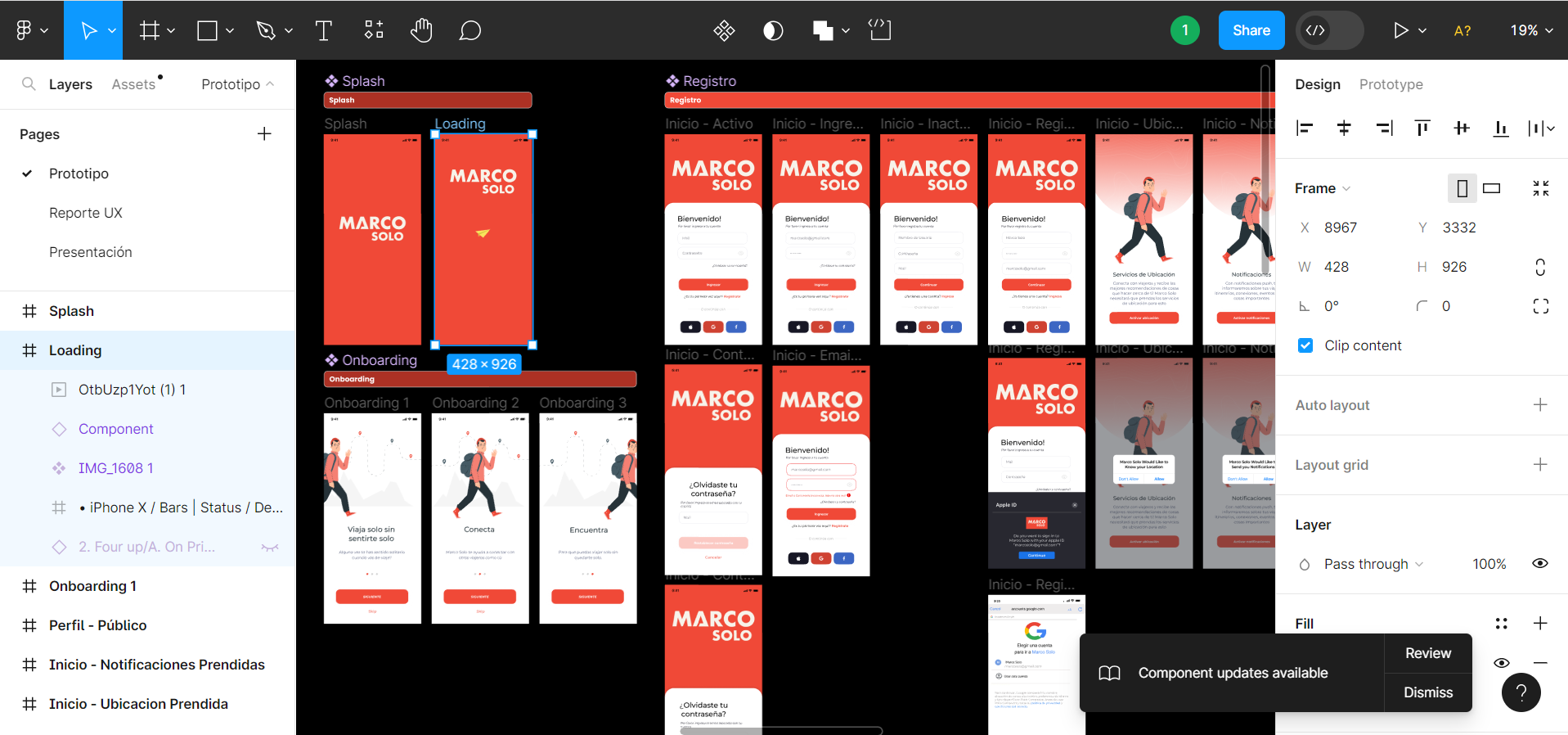The height and width of the screenshot is (735, 1568).
Task: Review component updates
Action: [x=1428, y=653]
